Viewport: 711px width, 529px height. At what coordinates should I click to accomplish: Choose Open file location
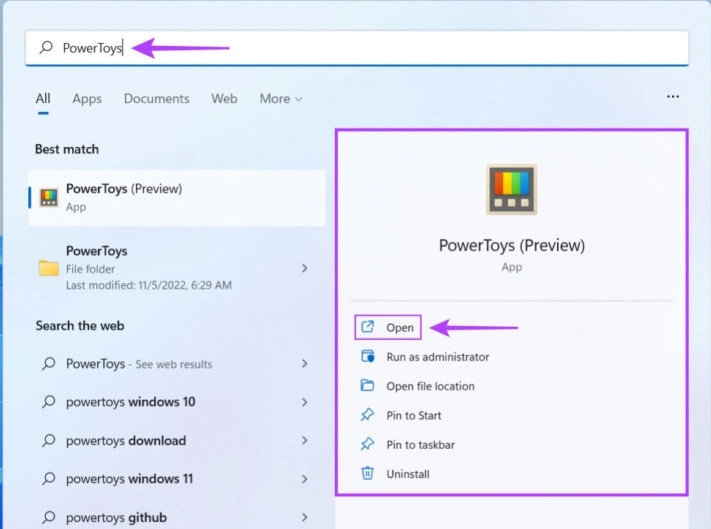(430, 386)
